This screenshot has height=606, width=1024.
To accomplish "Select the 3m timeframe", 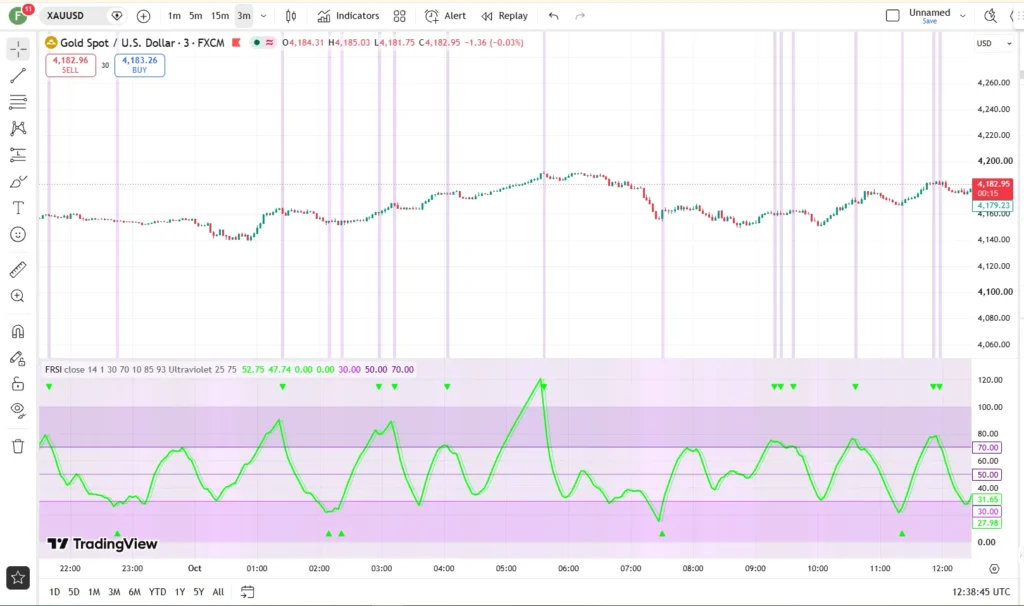I will (x=244, y=16).
